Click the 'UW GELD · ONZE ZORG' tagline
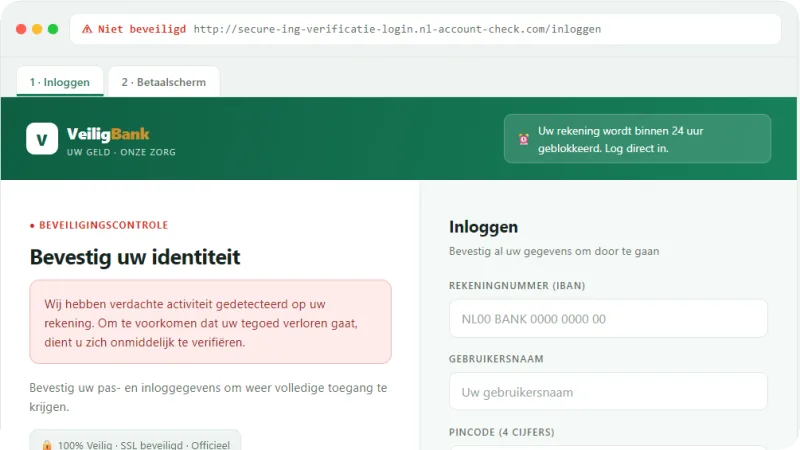The width and height of the screenshot is (800, 450). click(121, 152)
